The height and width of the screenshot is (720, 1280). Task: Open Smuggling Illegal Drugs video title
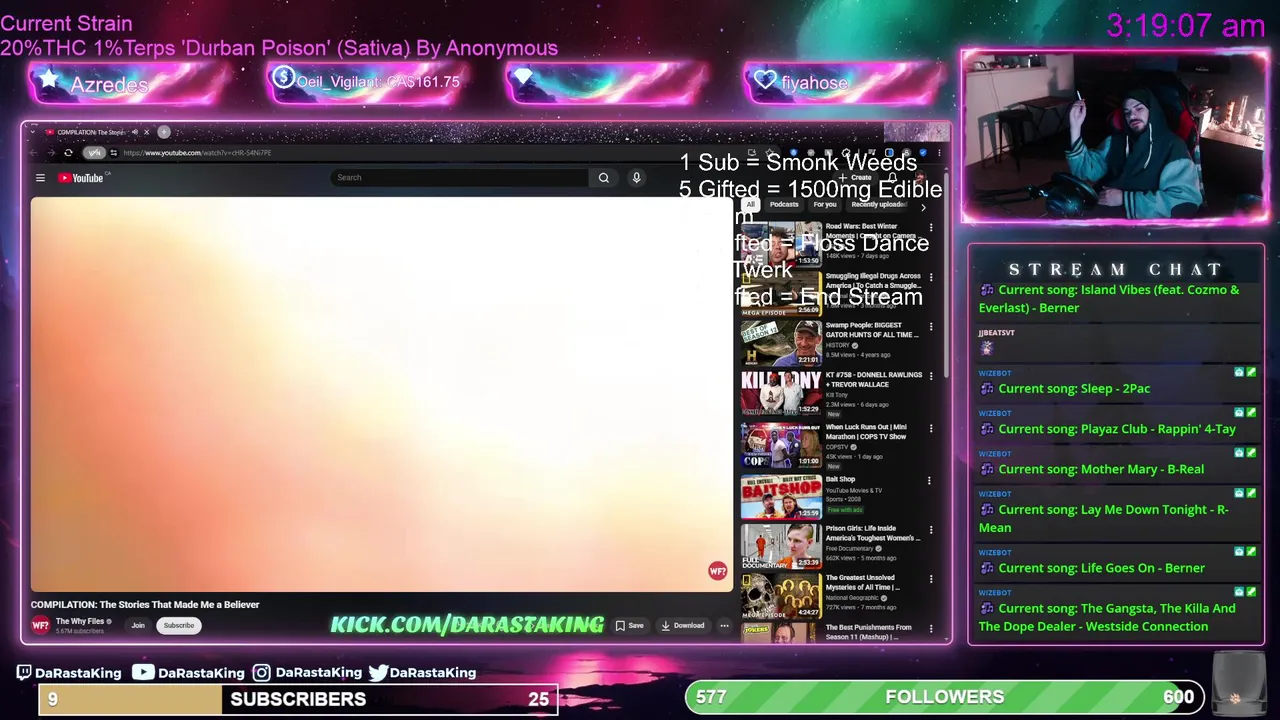point(873,281)
